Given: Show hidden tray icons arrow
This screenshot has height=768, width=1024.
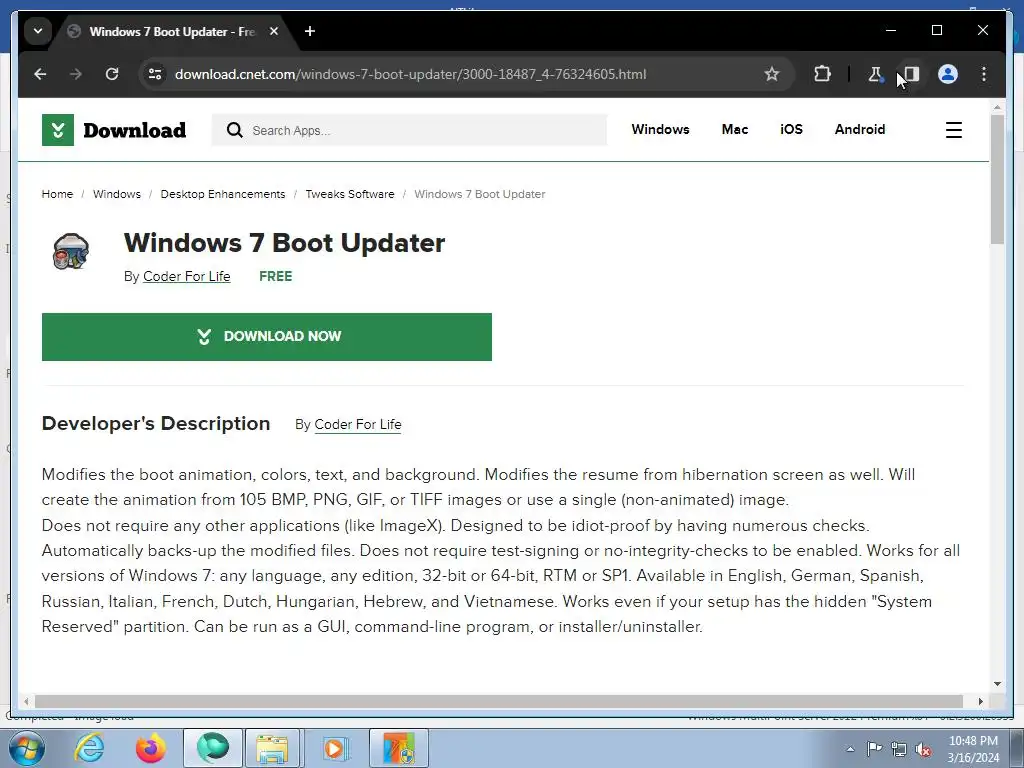Looking at the screenshot, I should pos(850,749).
